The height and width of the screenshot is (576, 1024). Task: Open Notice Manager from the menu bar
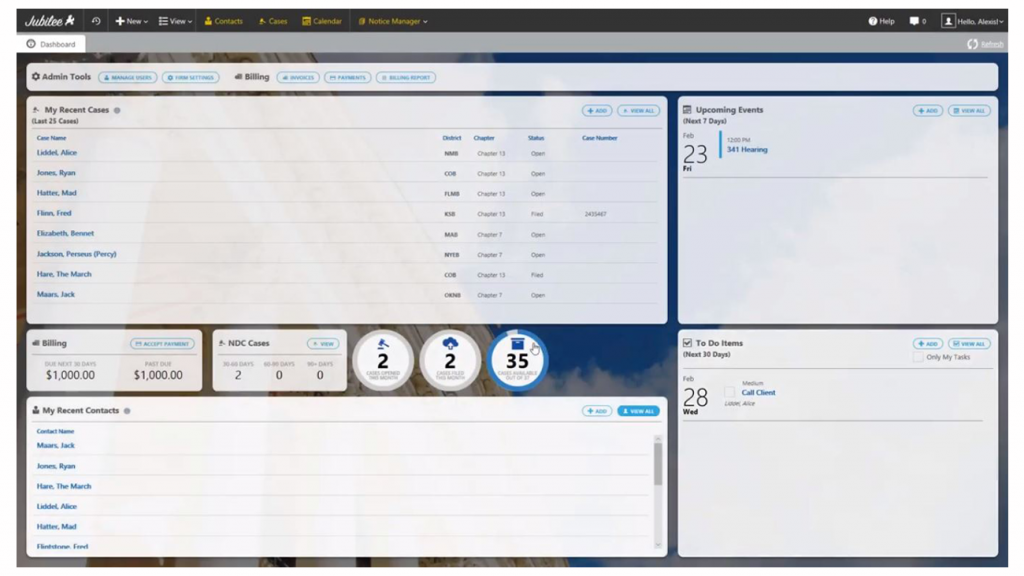coord(394,18)
